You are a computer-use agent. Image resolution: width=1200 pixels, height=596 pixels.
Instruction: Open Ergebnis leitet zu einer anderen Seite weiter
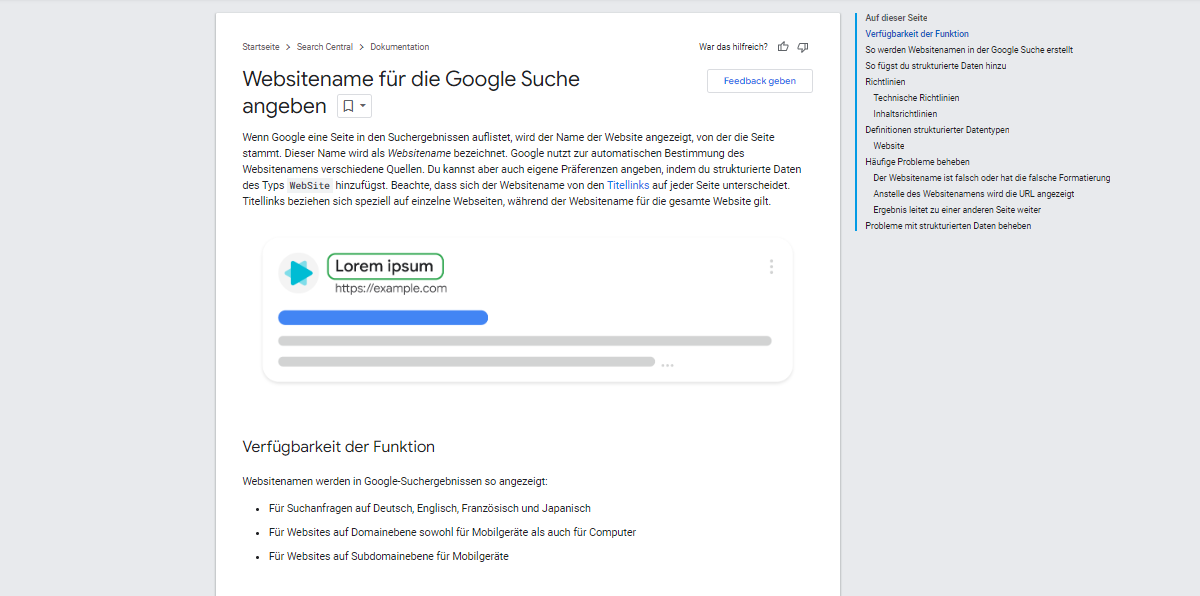[957, 210]
